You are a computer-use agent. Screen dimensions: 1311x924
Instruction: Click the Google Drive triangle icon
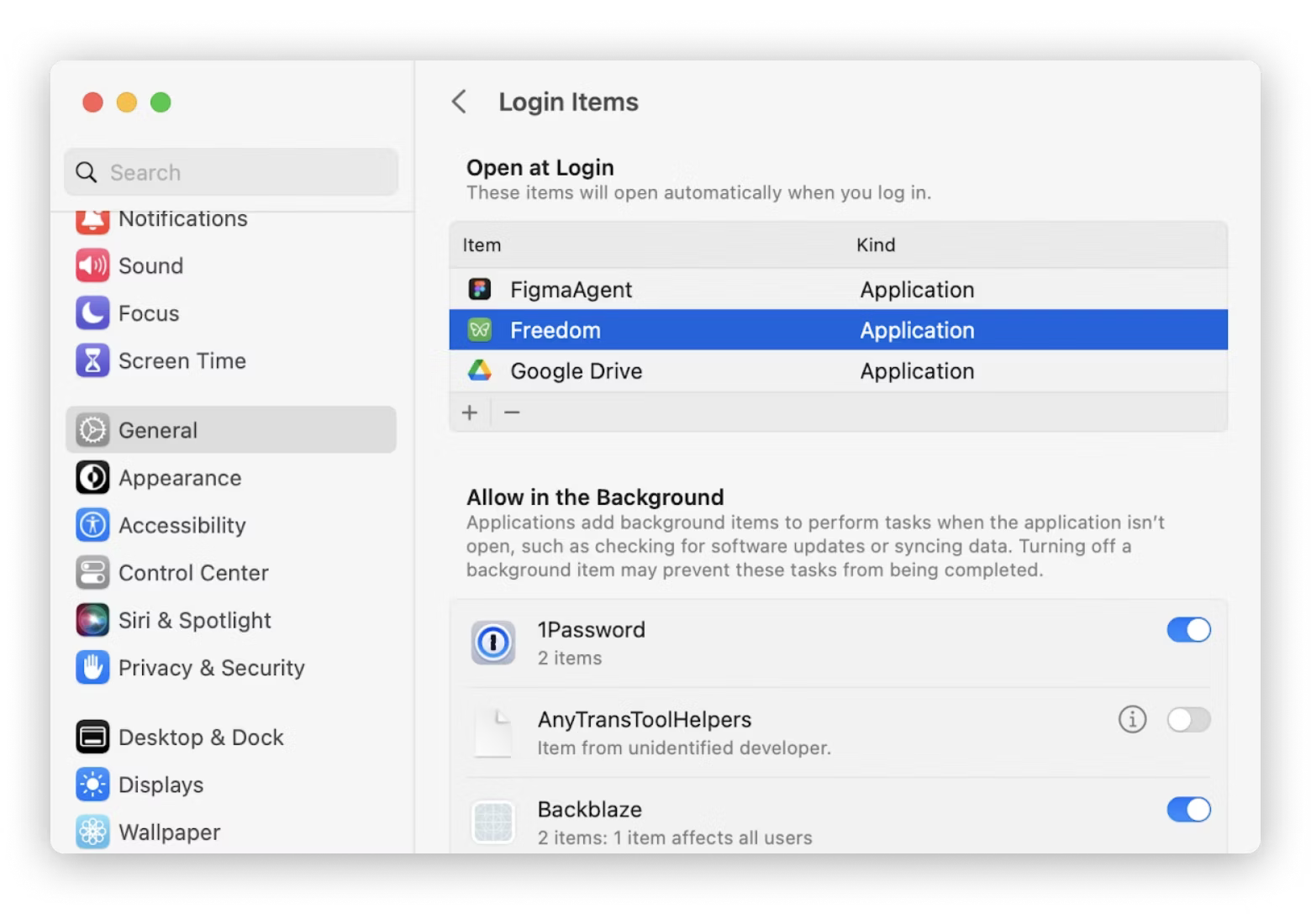pyautogui.click(x=480, y=370)
